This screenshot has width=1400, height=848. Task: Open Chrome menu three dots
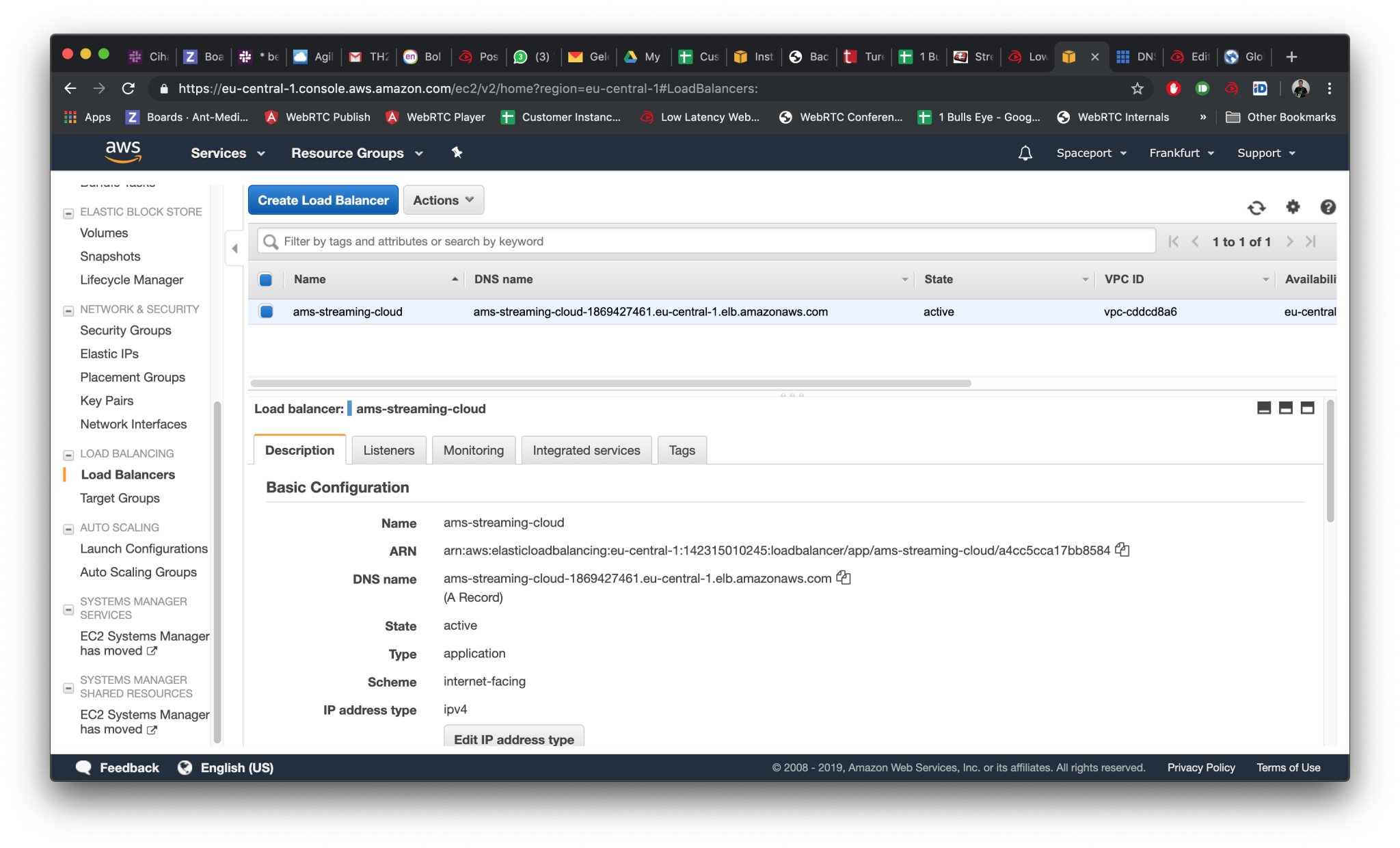1330,88
